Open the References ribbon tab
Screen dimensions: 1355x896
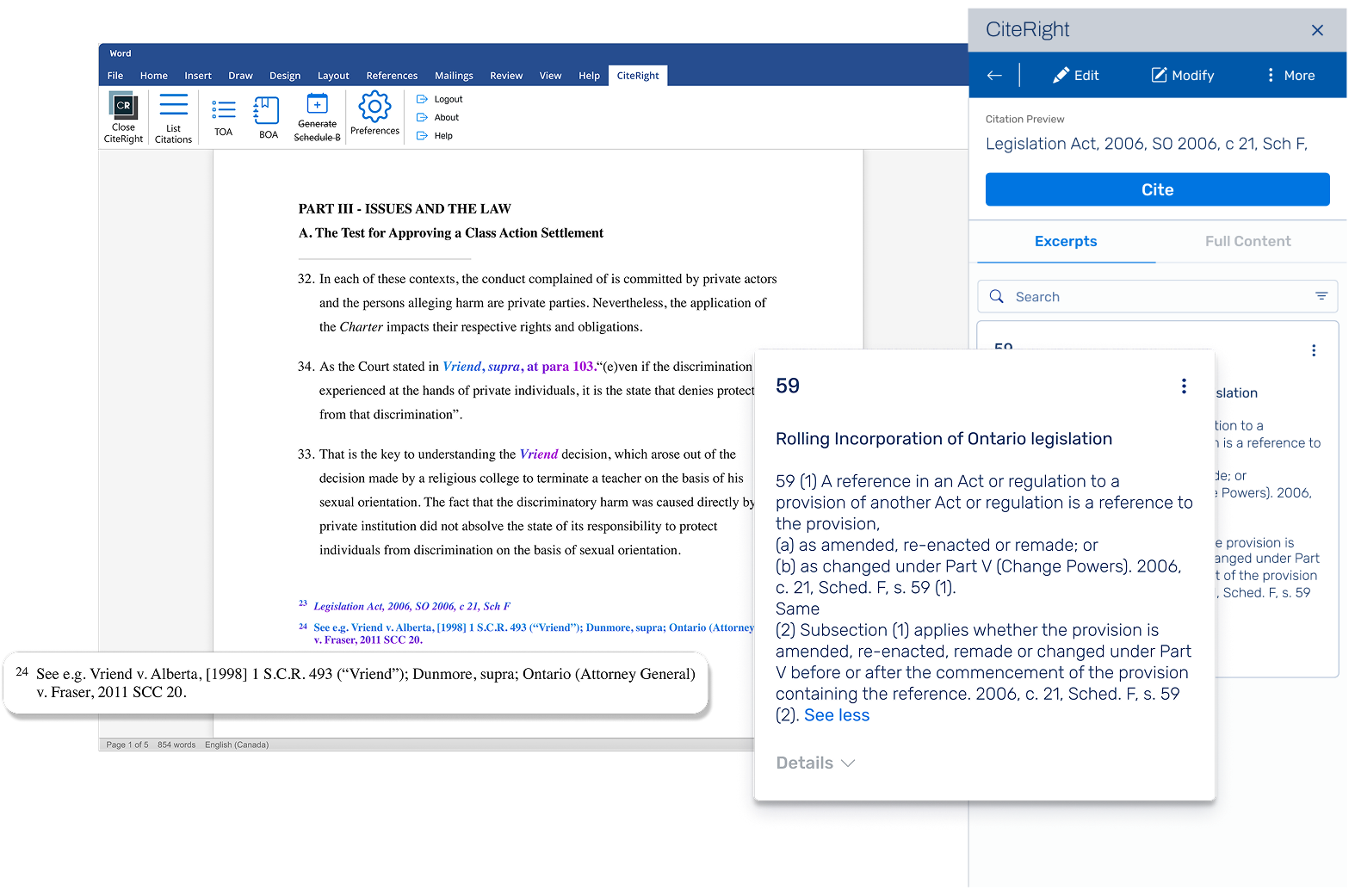(392, 76)
